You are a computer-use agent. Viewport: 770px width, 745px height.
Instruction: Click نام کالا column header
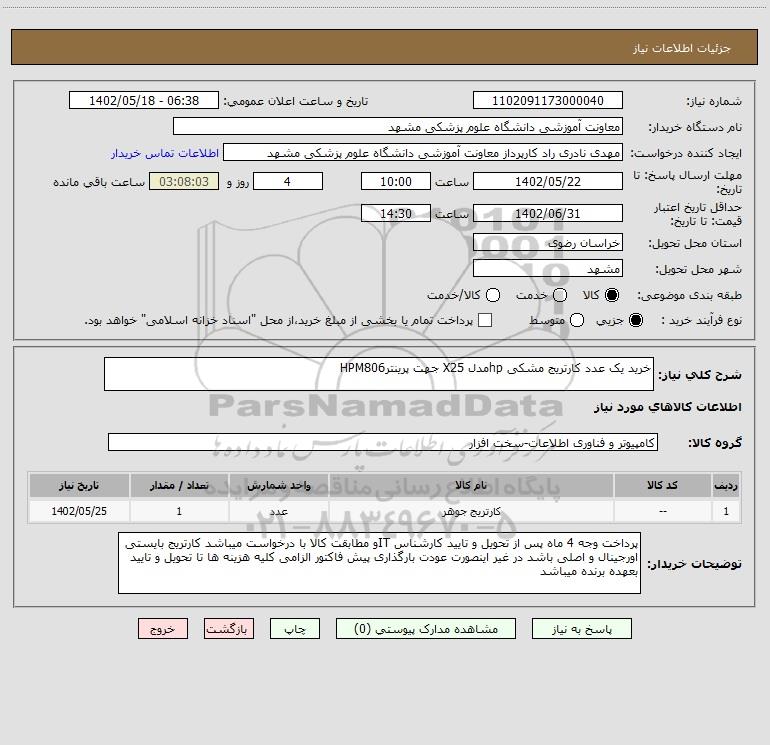[471, 485]
